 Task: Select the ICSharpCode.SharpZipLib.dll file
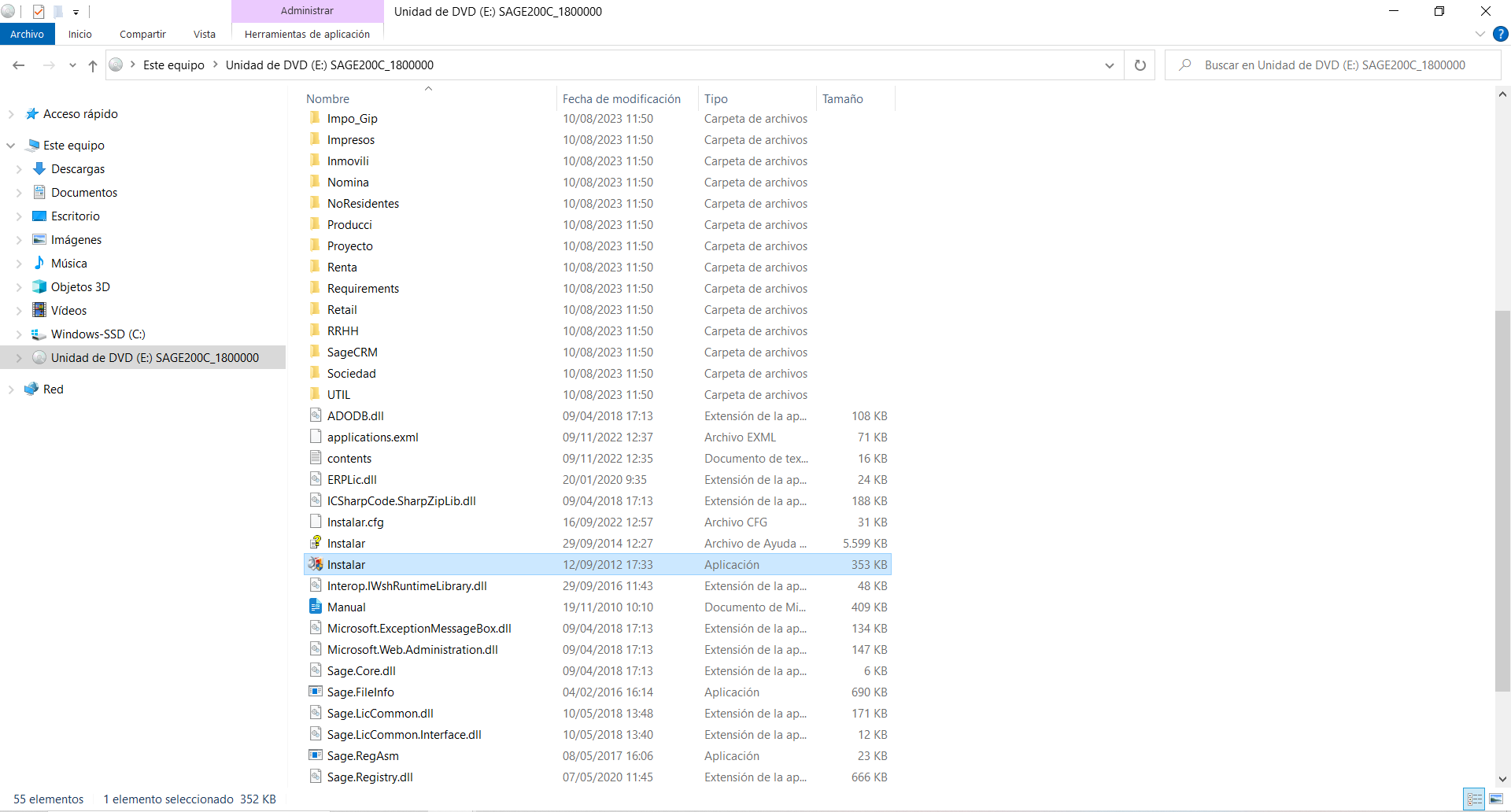[597, 500]
